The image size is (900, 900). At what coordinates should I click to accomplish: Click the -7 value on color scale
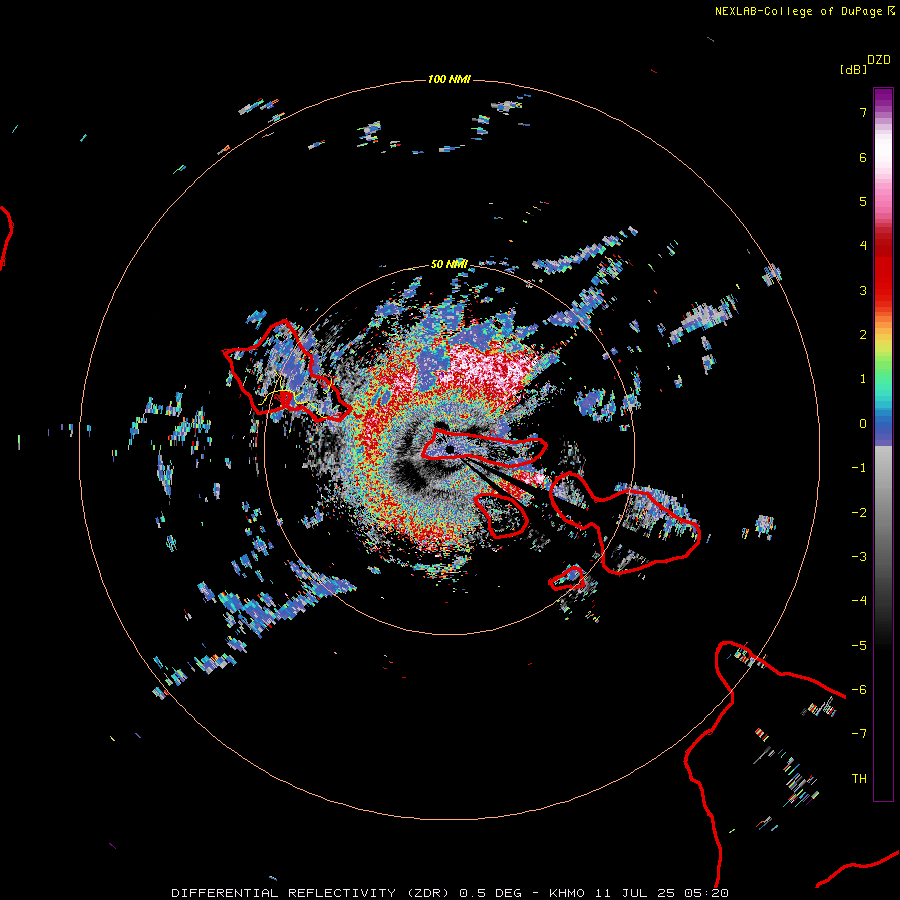[x=859, y=734]
